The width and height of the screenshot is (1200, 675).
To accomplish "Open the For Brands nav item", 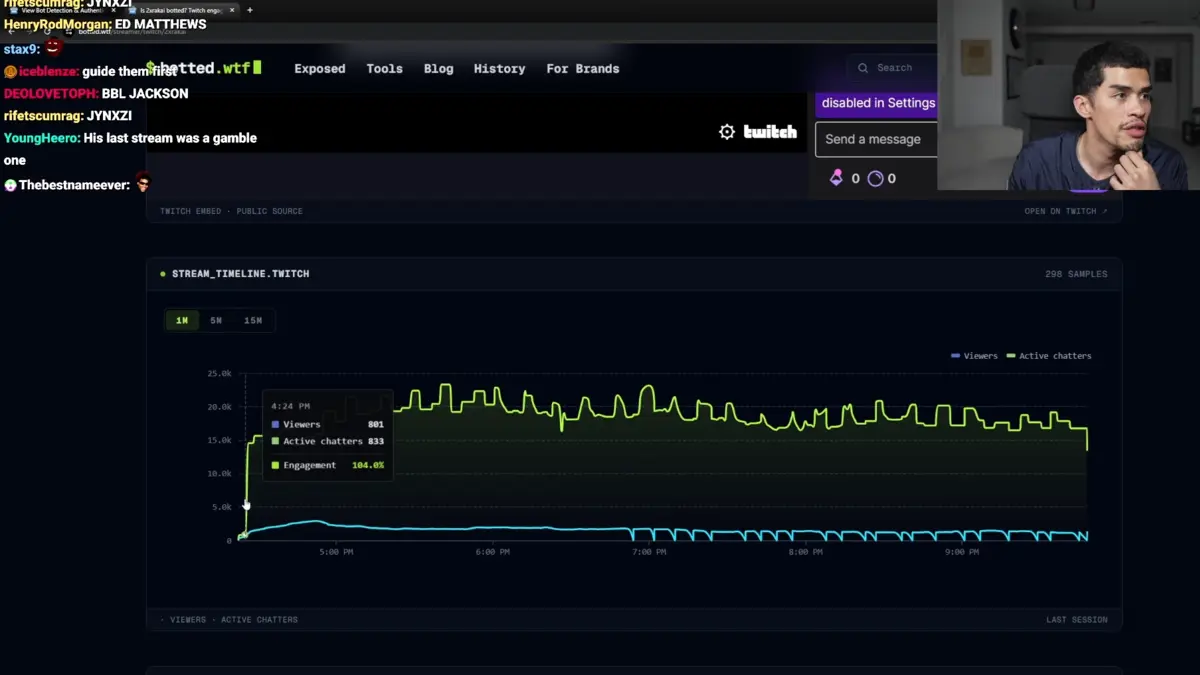I will coord(583,69).
